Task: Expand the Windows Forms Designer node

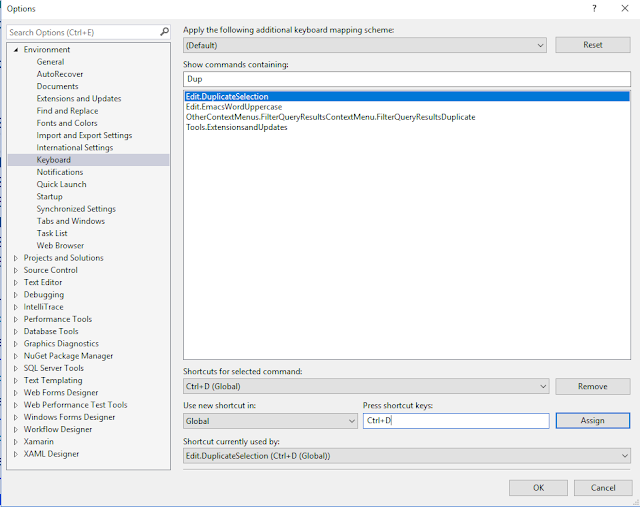Action: pyautogui.click(x=16, y=417)
